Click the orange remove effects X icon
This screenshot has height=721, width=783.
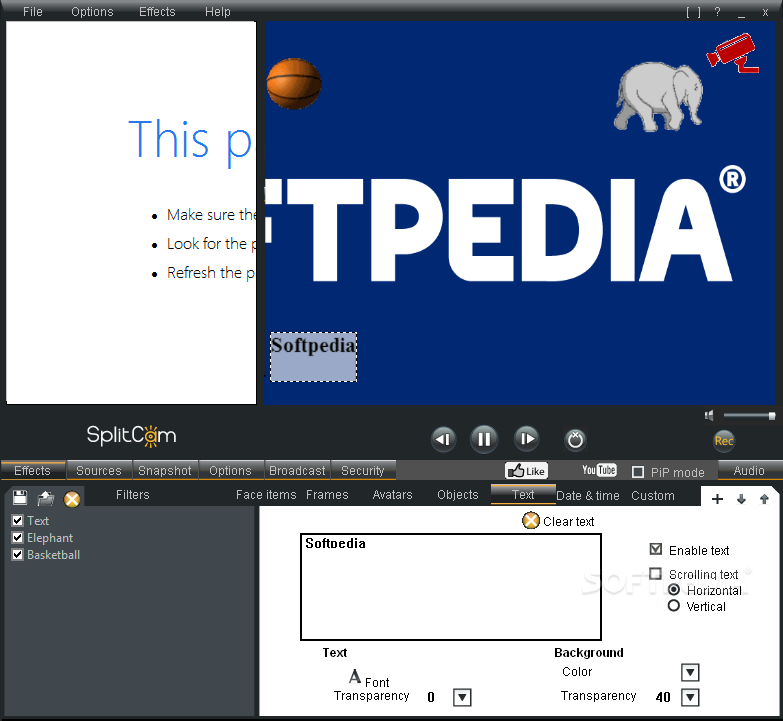point(72,499)
